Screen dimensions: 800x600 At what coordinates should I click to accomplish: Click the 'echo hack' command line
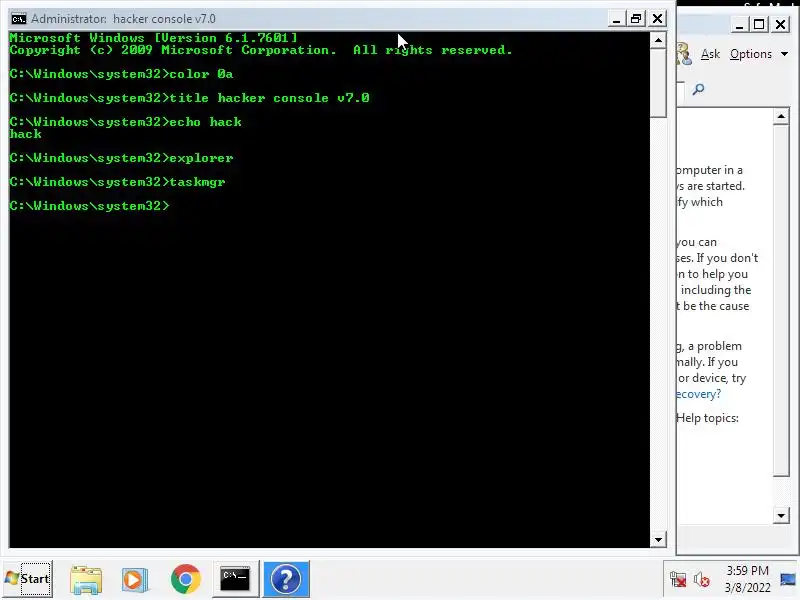point(126,122)
